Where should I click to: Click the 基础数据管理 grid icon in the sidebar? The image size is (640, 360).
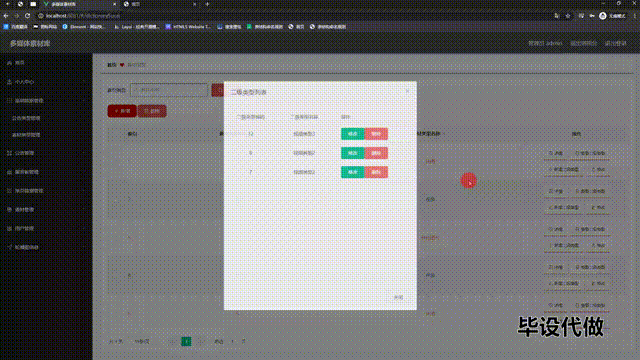(x=9, y=100)
